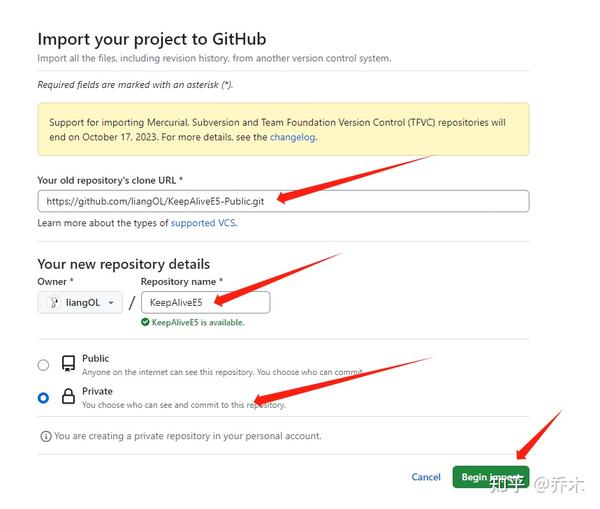Click the caret arrow on Owner selector
This screenshot has width=600, height=509.
[x=110, y=302]
